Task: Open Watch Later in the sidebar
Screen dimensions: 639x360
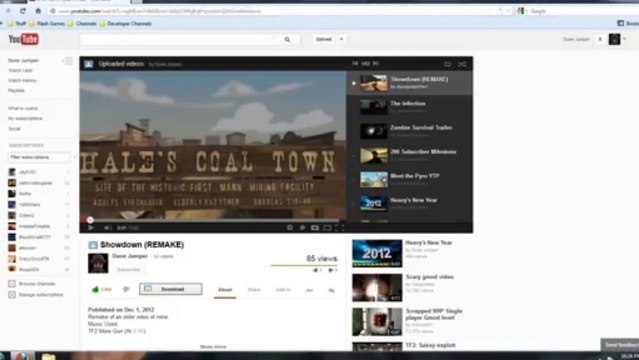Action: (20, 71)
